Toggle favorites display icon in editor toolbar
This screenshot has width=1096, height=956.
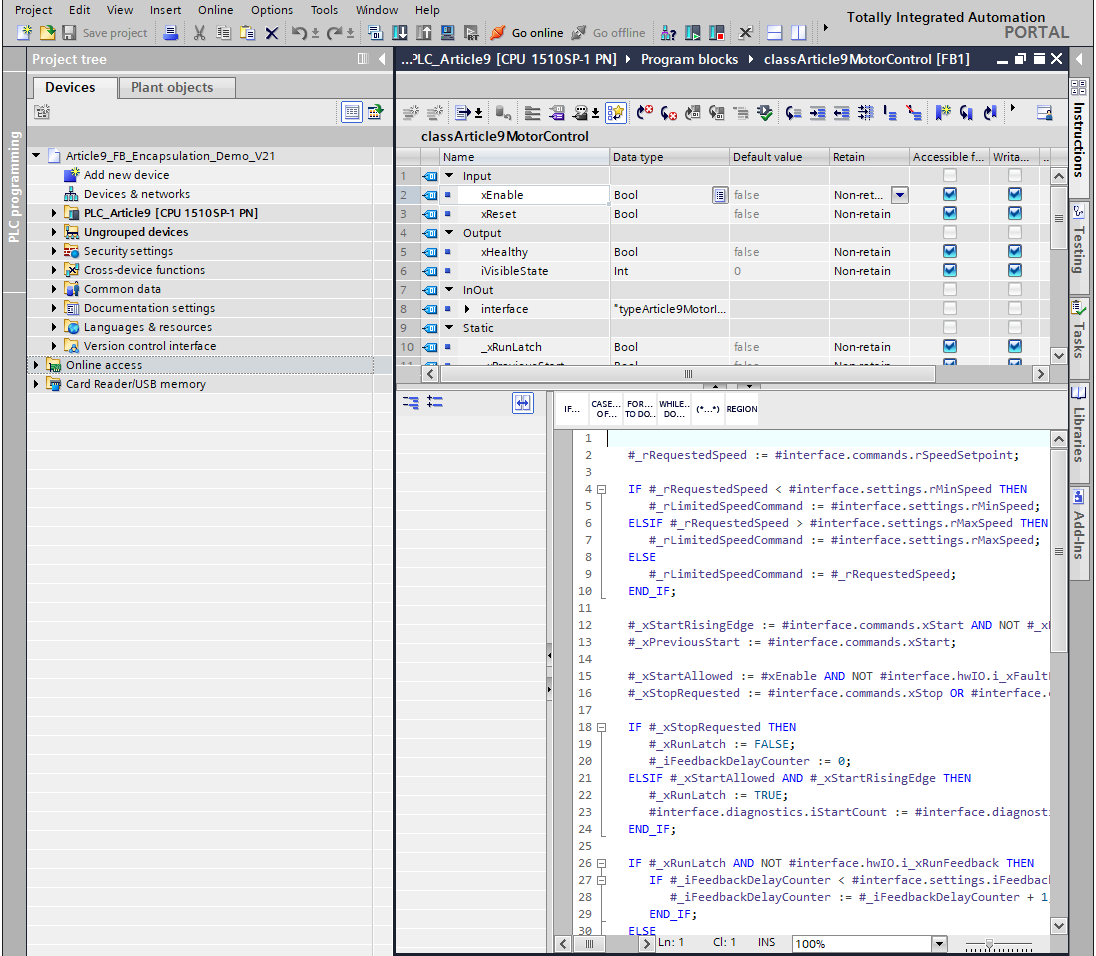(616, 112)
